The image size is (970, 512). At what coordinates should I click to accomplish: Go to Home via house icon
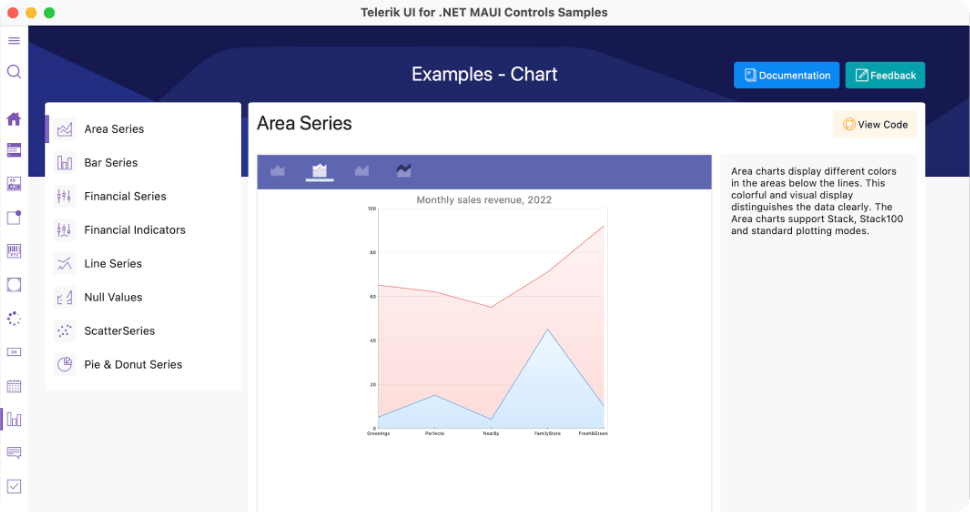[x=14, y=119]
